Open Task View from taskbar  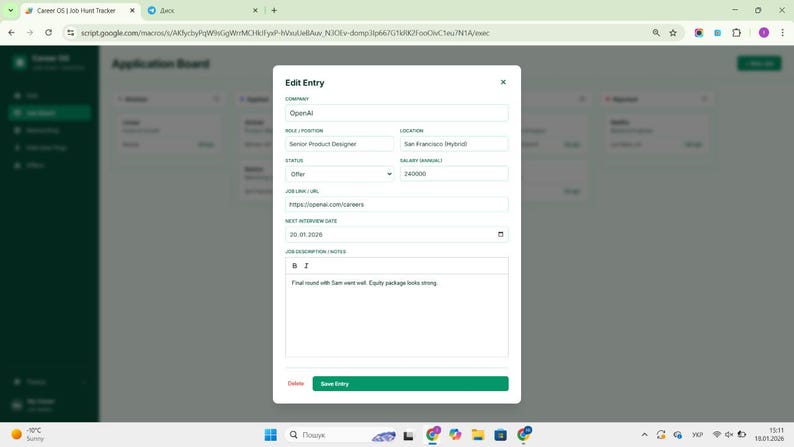[x=408, y=435]
